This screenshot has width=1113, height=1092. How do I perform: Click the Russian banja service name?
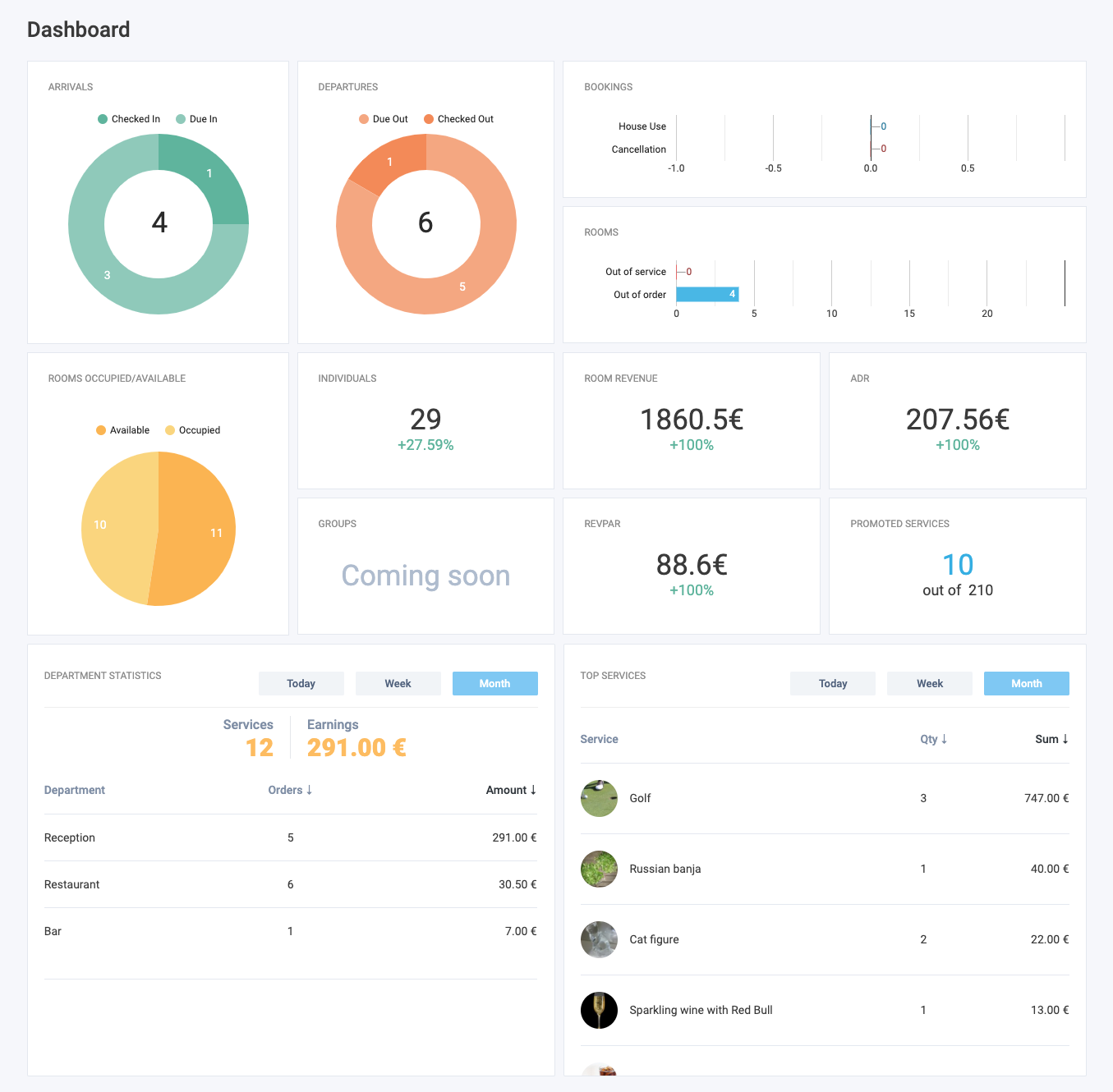665,869
